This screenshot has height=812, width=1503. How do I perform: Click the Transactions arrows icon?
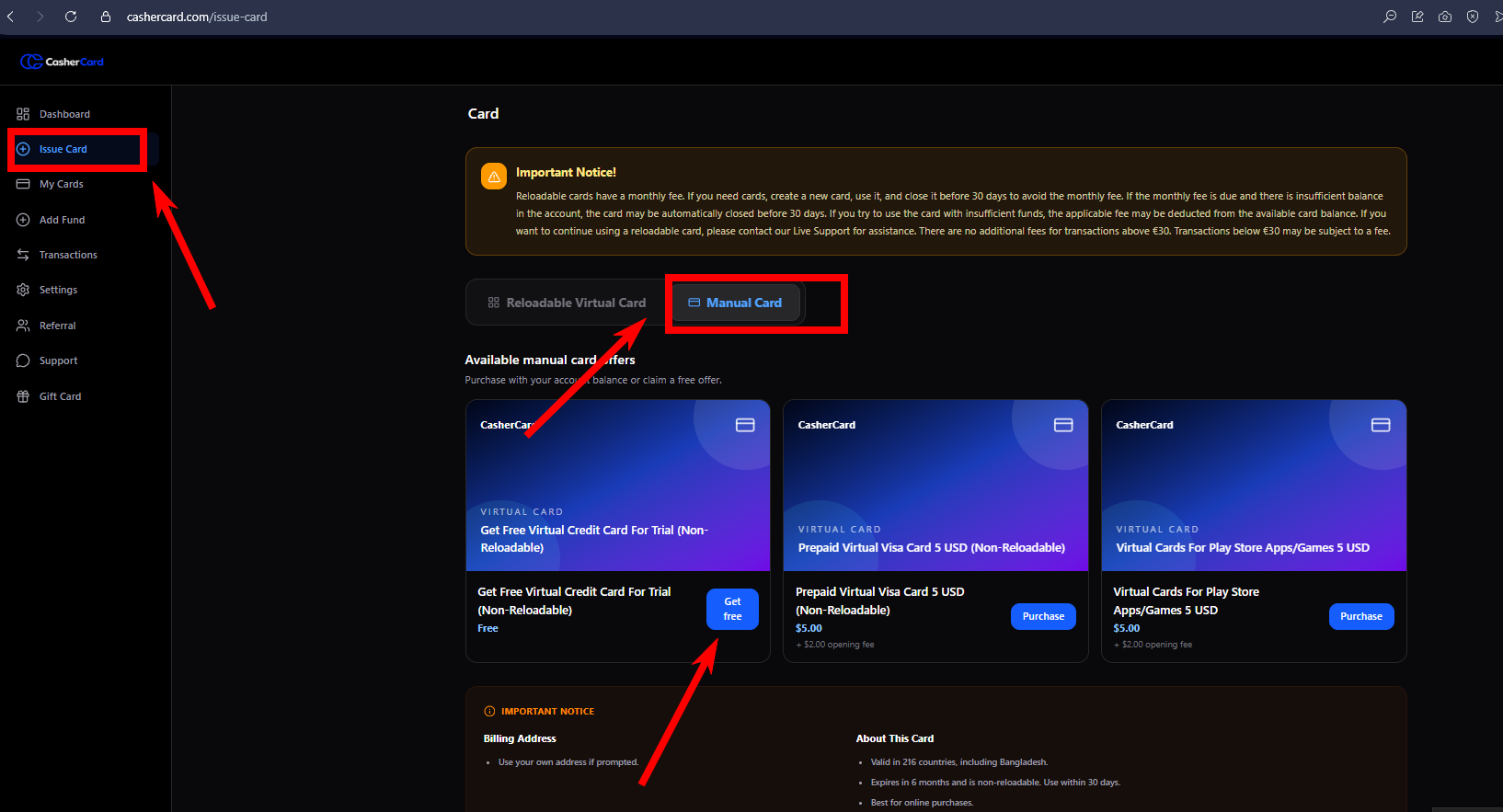click(x=23, y=255)
